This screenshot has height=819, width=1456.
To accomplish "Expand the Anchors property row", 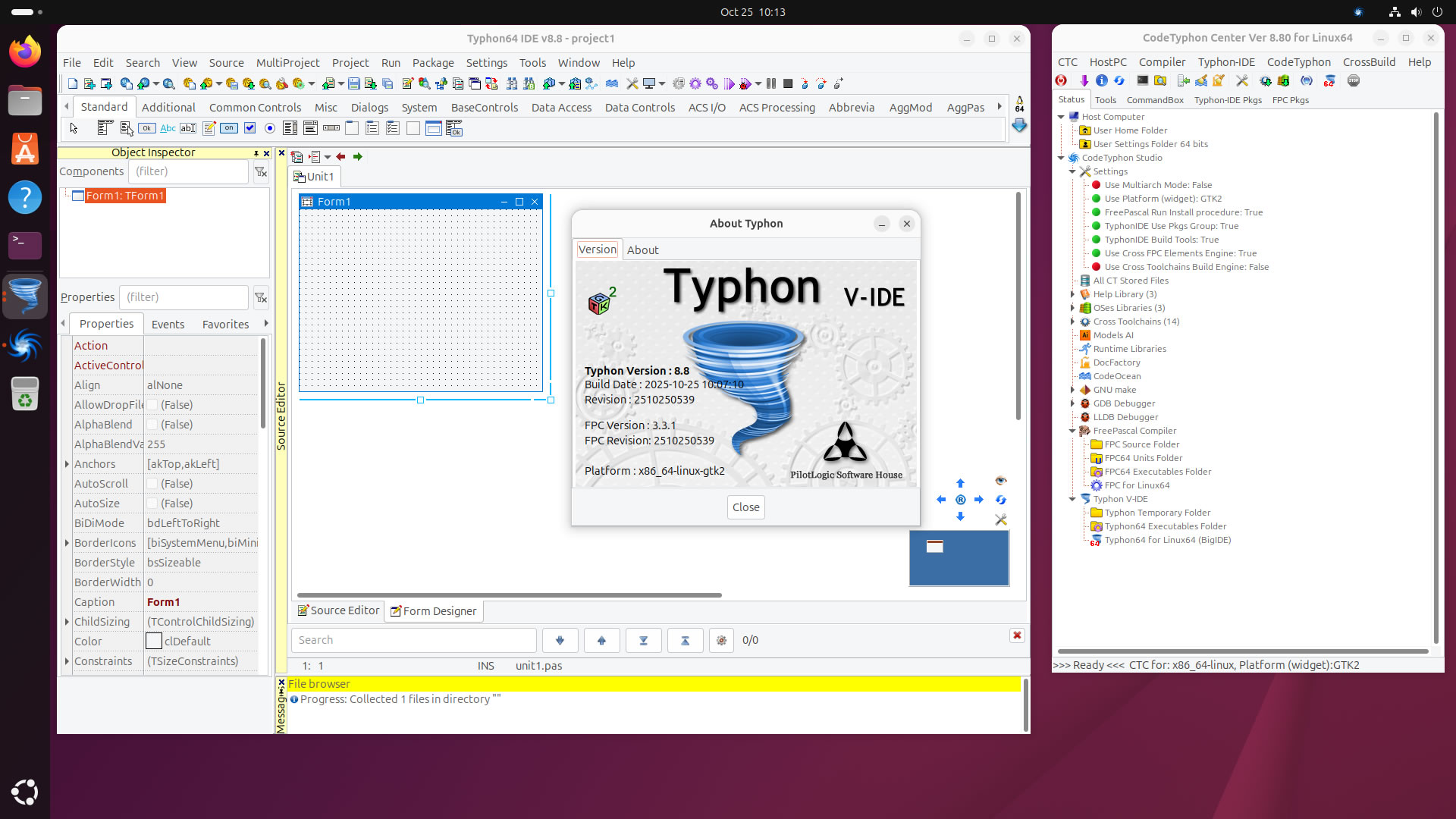I will (67, 464).
